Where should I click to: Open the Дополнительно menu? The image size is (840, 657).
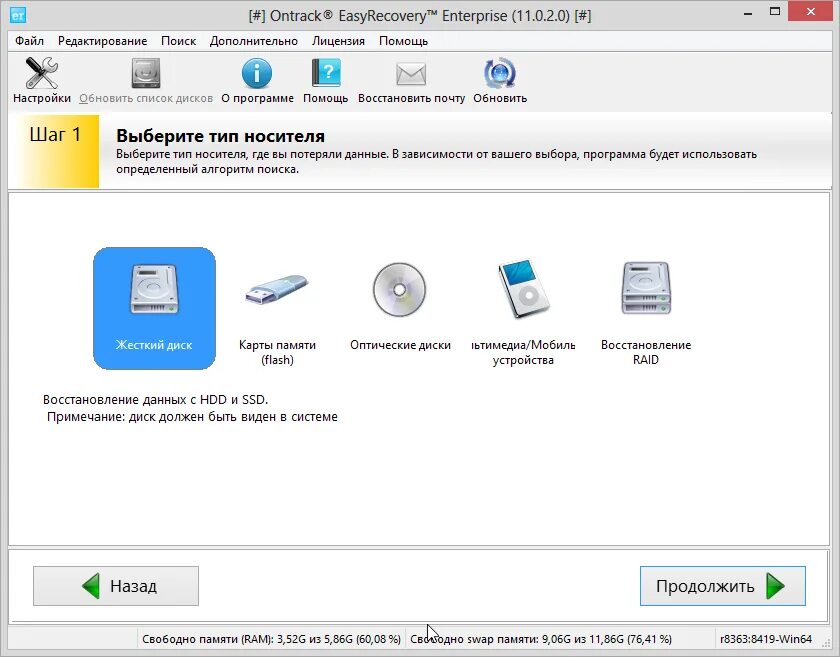point(253,41)
